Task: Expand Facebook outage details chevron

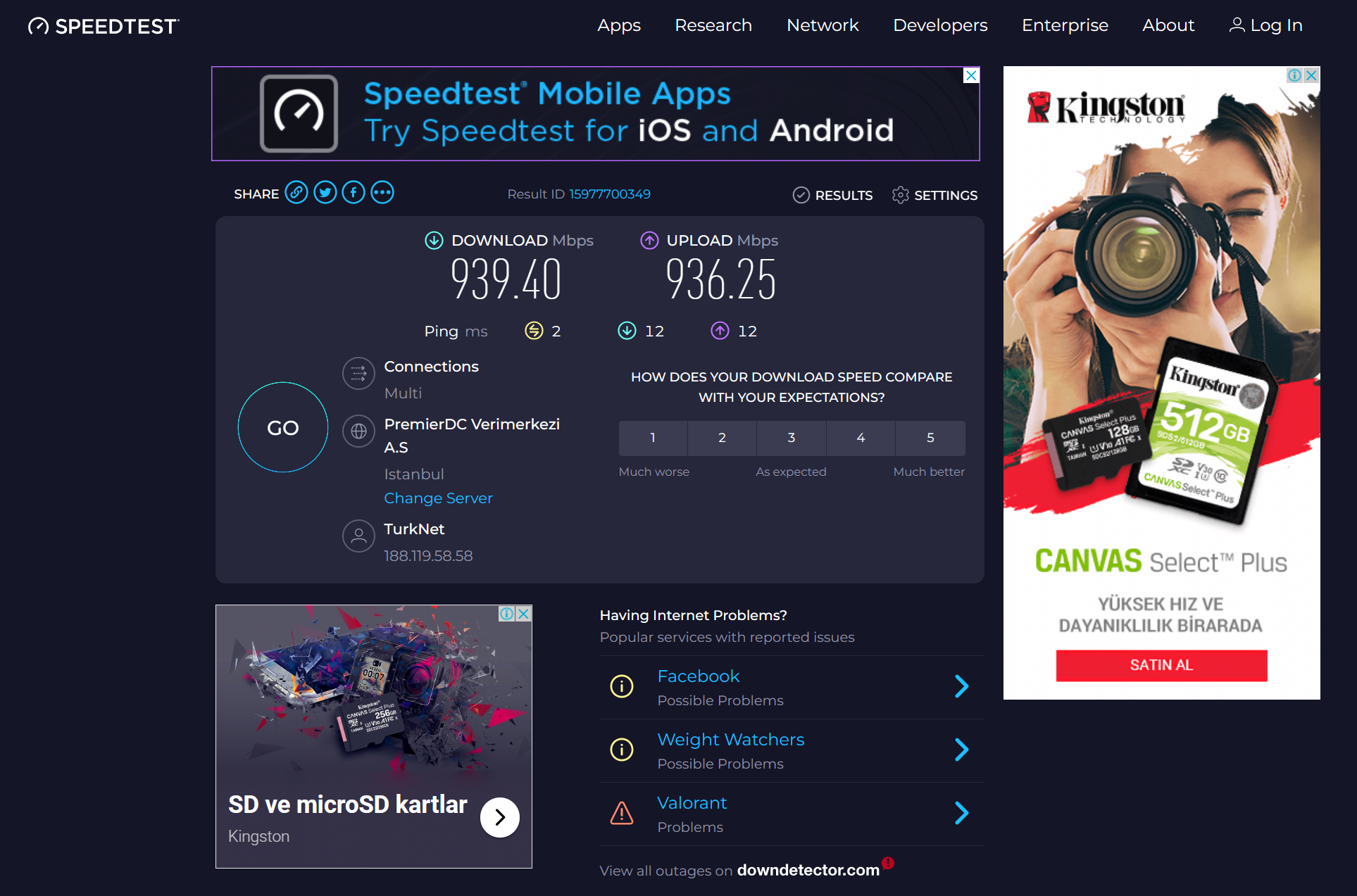Action: 962,686
